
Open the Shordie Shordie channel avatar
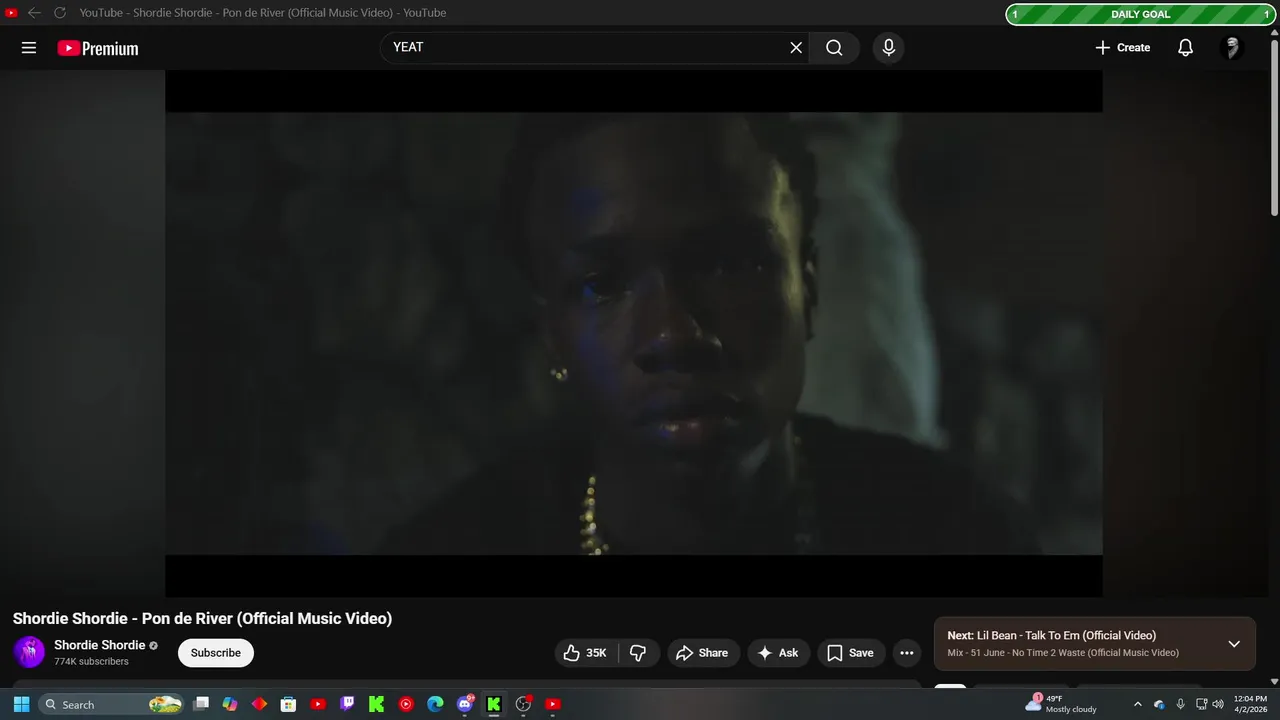[x=29, y=652]
